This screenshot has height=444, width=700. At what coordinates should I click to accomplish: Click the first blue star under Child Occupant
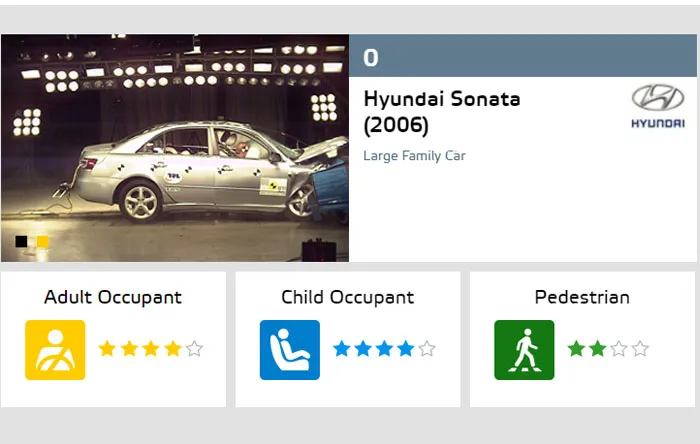coord(341,349)
